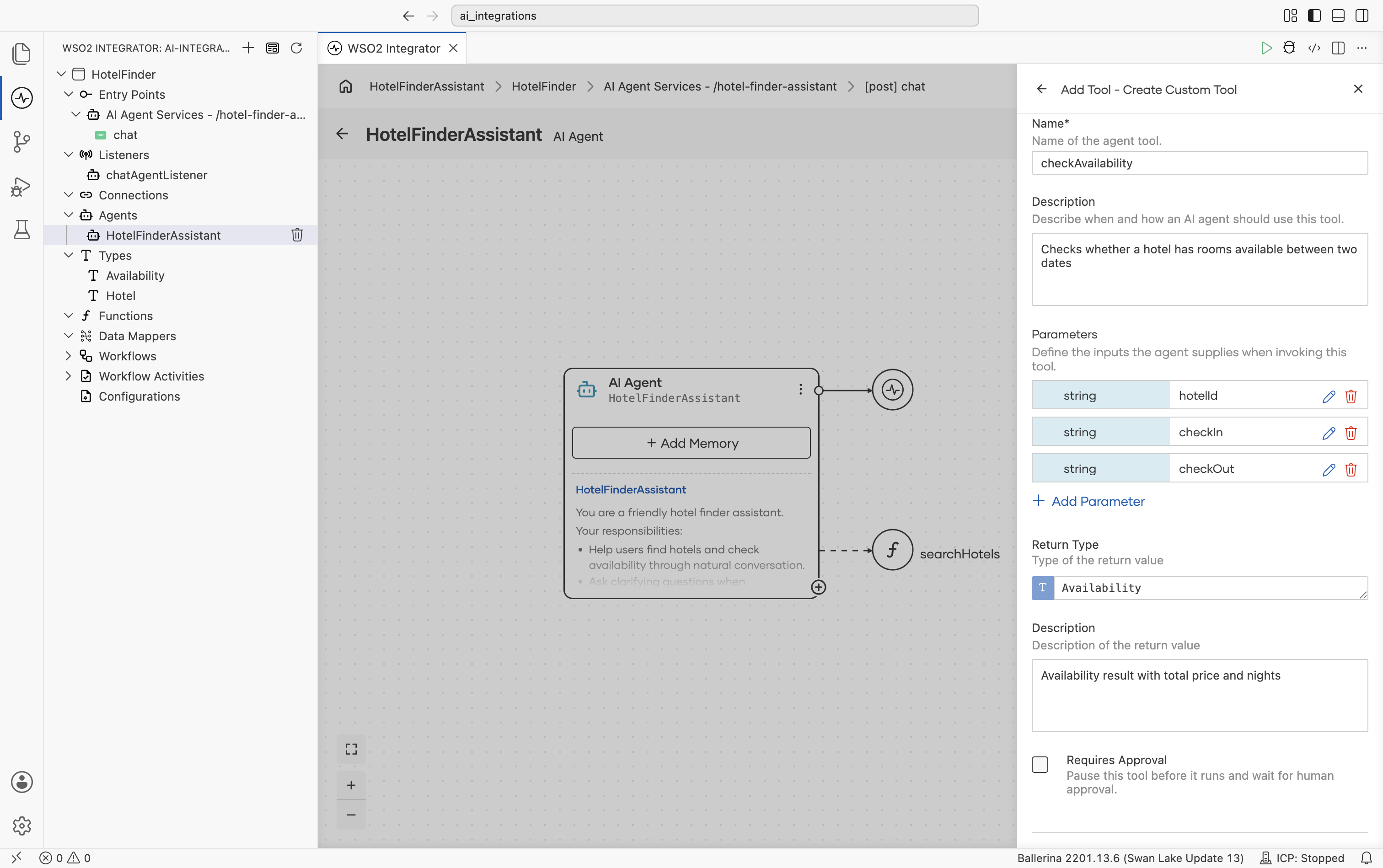Expand the Workflows tree node
The image size is (1383, 868).
click(68, 356)
